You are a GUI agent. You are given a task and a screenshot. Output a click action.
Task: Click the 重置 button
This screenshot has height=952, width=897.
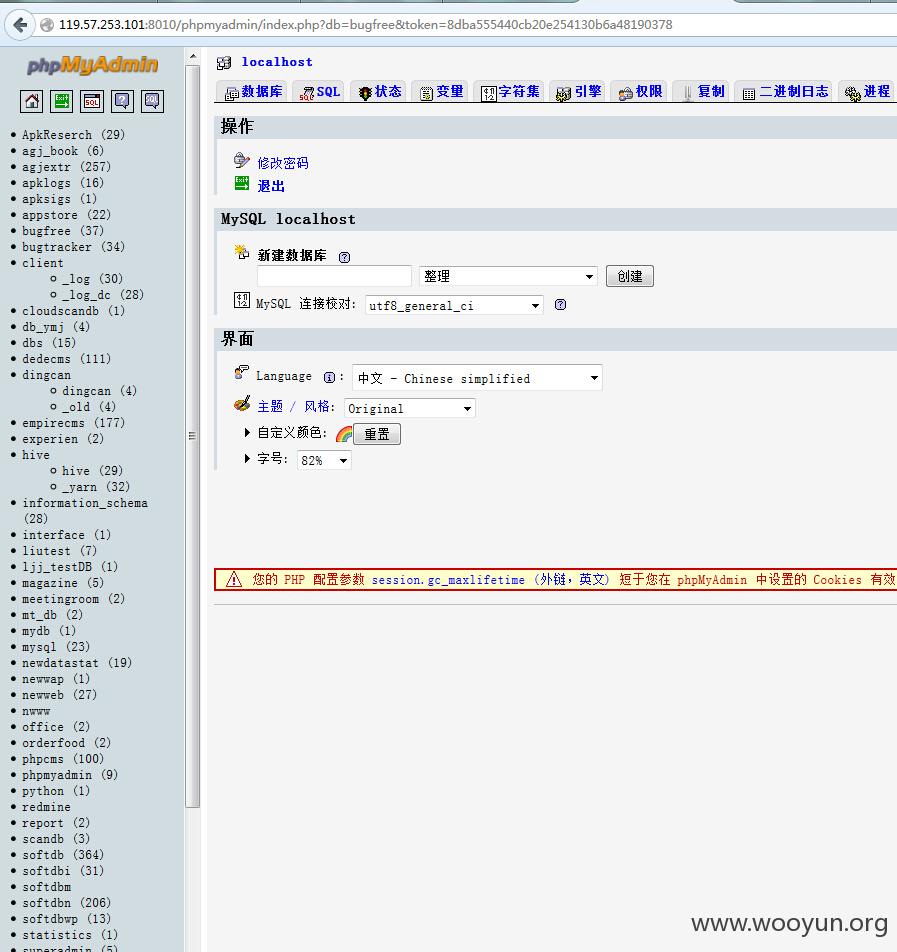377,434
